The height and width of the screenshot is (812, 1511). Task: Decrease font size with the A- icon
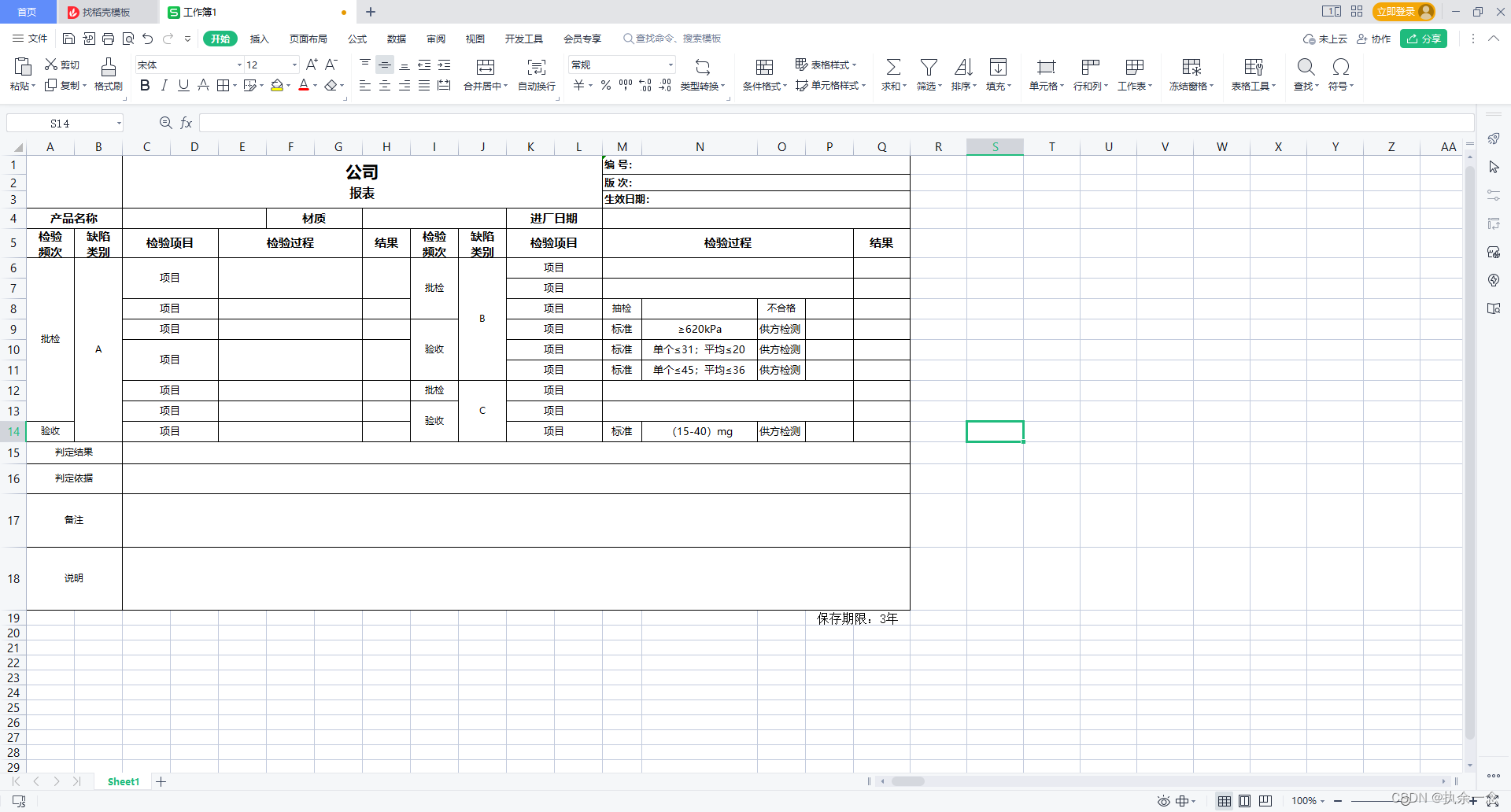[x=331, y=65]
